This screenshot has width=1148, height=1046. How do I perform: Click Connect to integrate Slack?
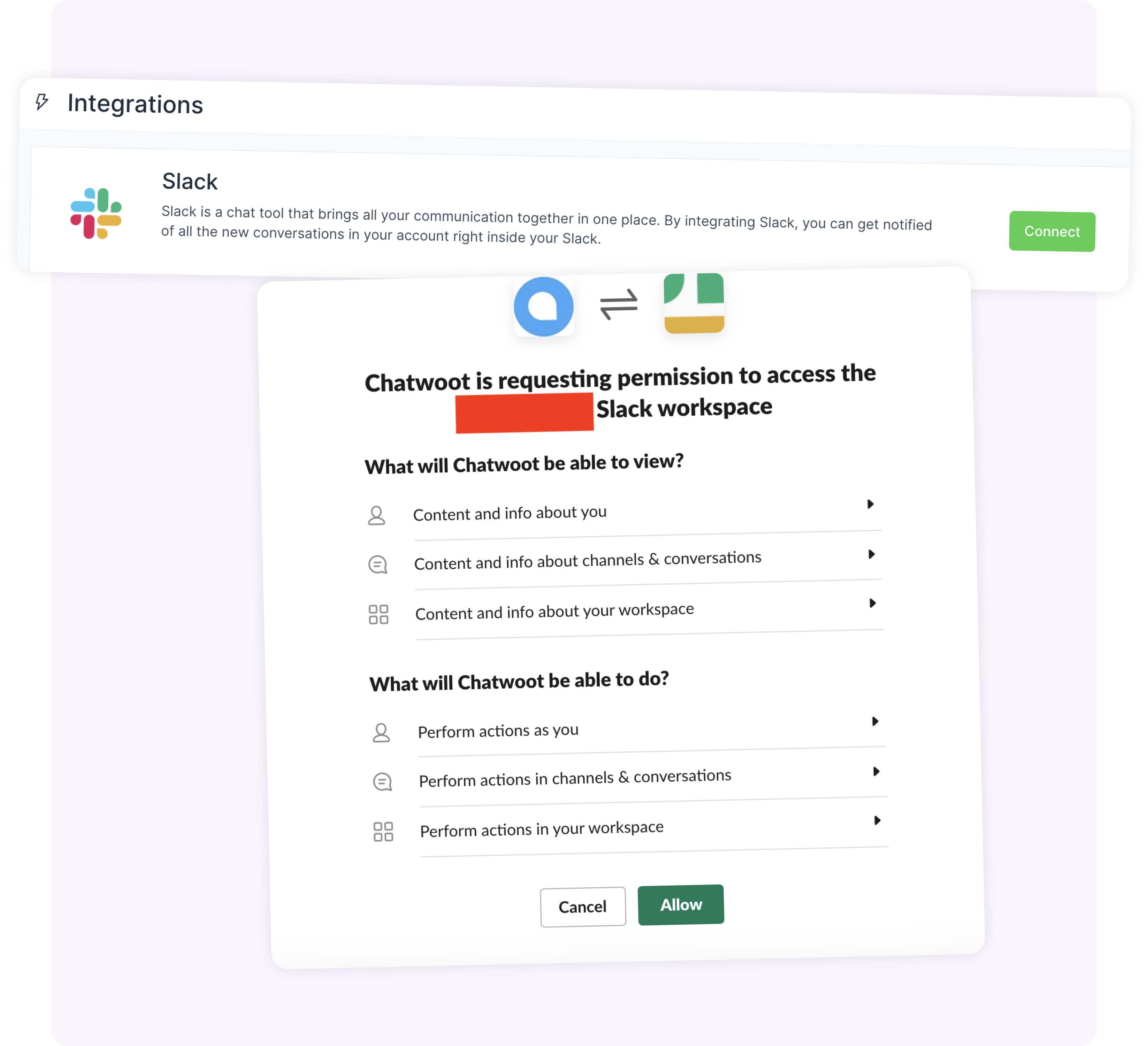(x=1051, y=231)
